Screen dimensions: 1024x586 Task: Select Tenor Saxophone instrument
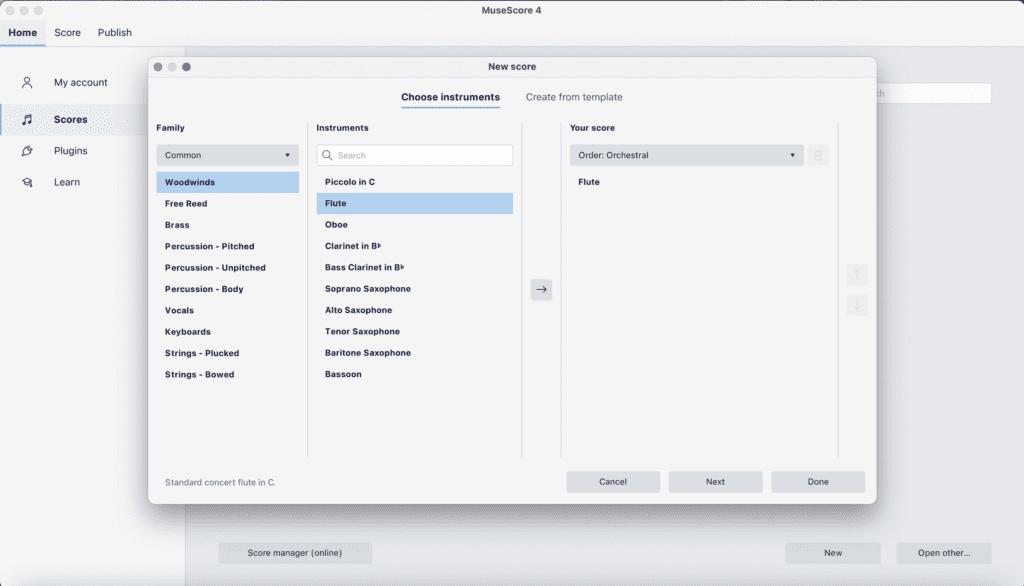point(415,331)
